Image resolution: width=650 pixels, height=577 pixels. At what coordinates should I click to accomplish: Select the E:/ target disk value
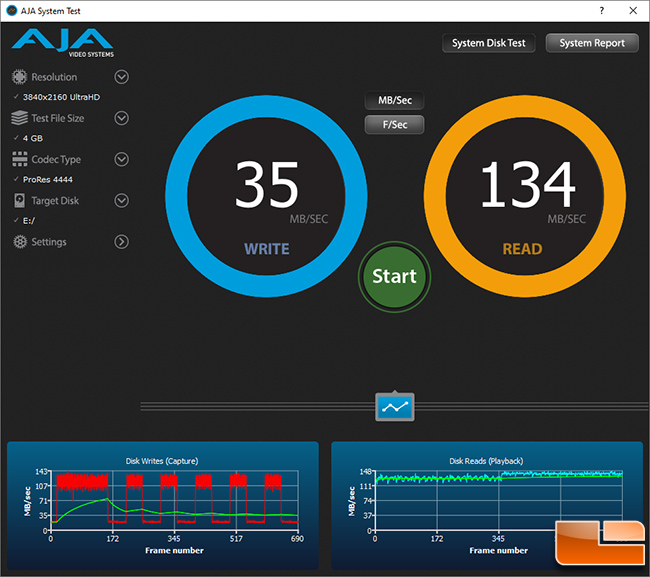(29, 221)
